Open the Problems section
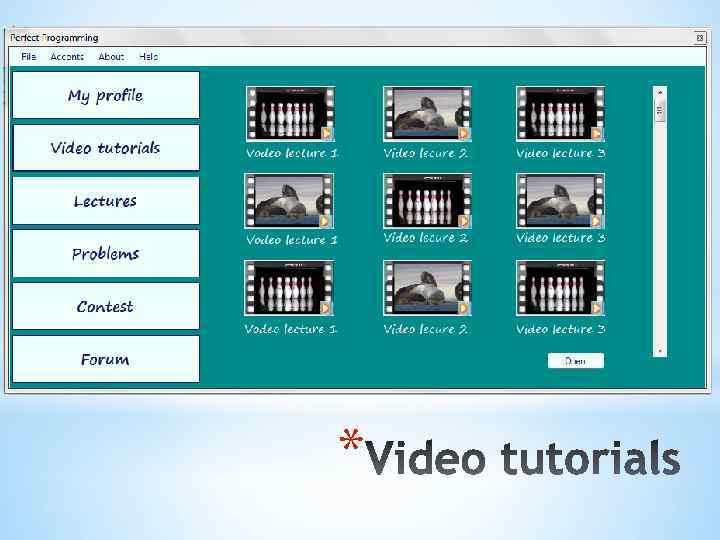The width and height of the screenshot is (720, 540). (x=106, y=253)
